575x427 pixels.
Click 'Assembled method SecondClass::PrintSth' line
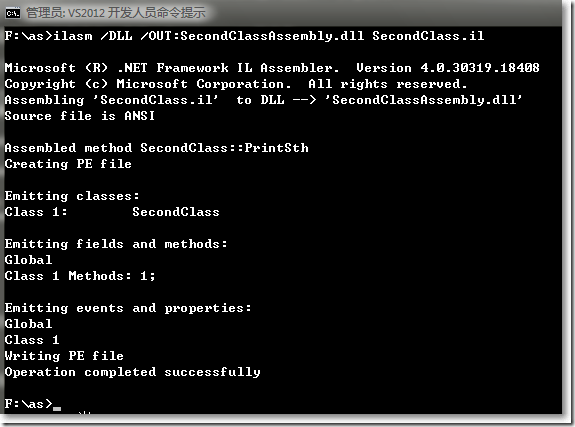click(x=157, y=148)
